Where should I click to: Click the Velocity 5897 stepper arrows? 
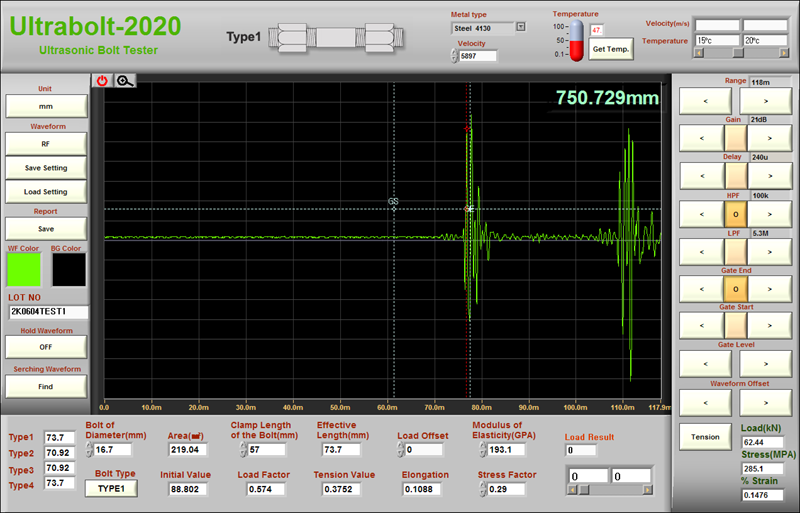(454, 56)
